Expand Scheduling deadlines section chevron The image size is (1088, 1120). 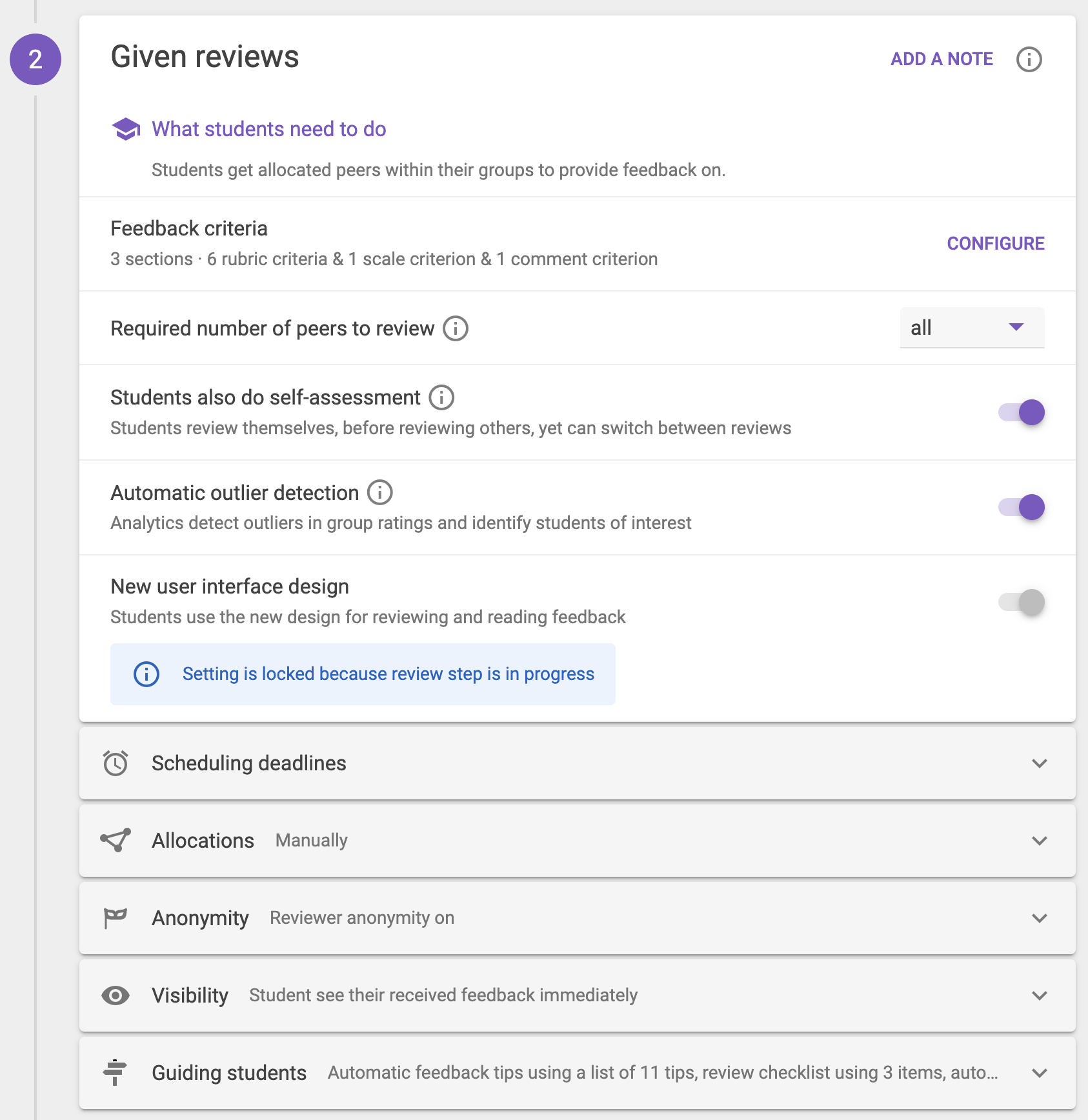[1039, 763]
